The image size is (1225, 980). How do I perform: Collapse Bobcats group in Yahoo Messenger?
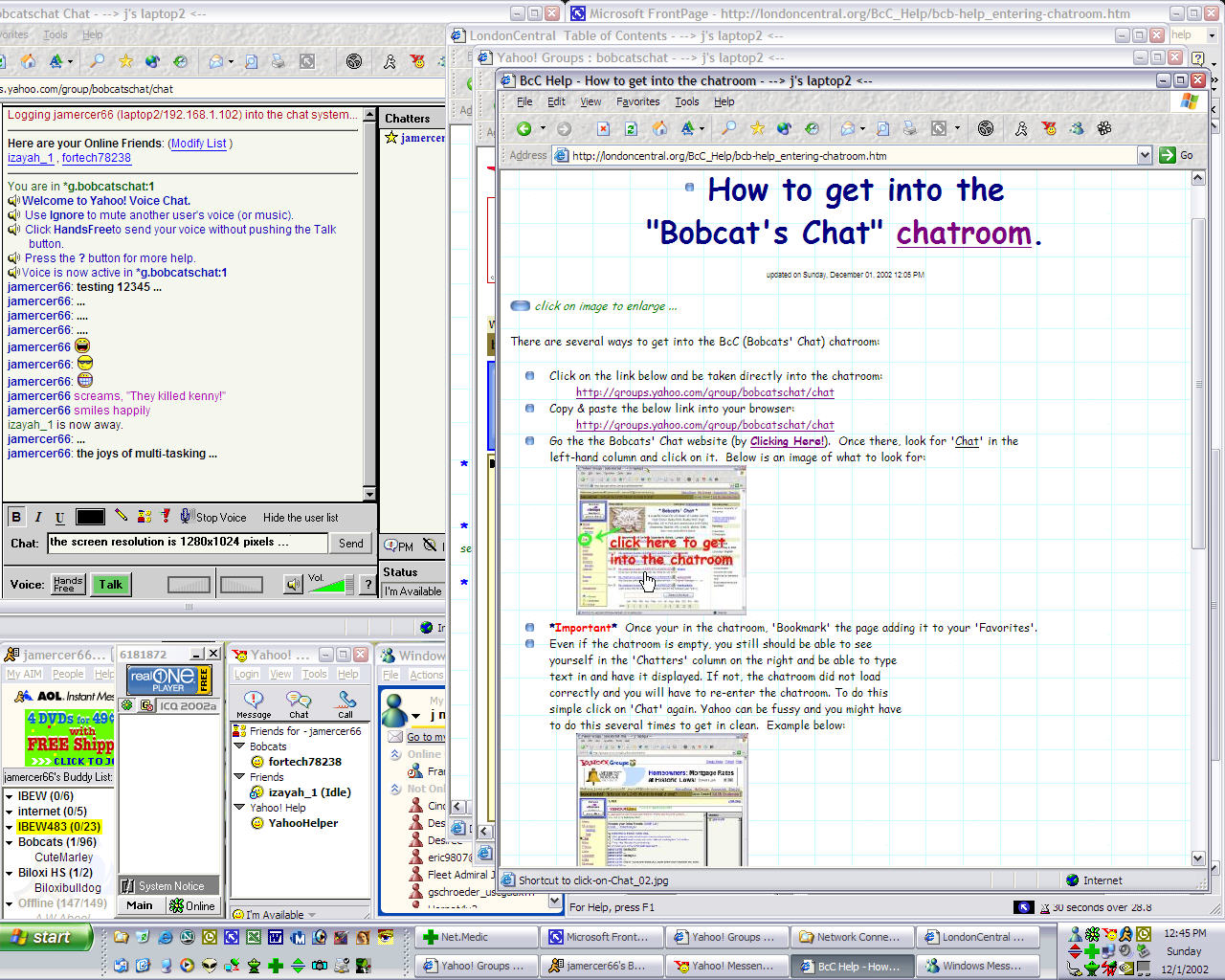(240, 746)
